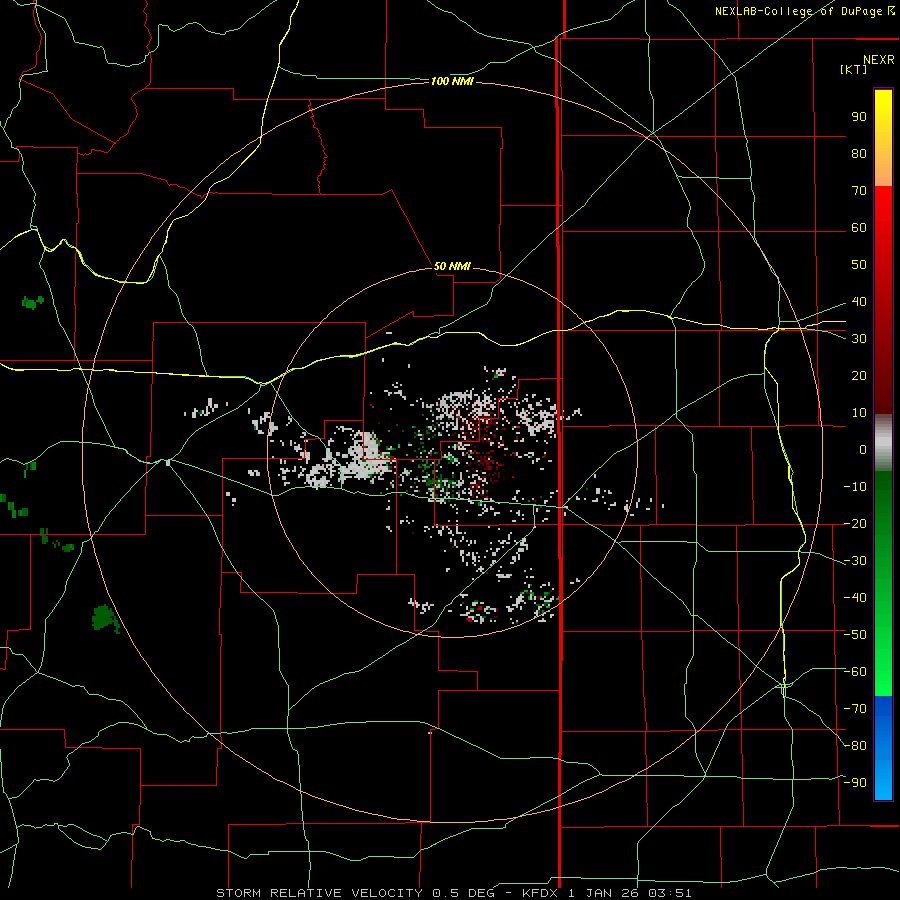The image size is (900, 900).
Task: Click the positive 40 scale value
Action: click(859, 301)
